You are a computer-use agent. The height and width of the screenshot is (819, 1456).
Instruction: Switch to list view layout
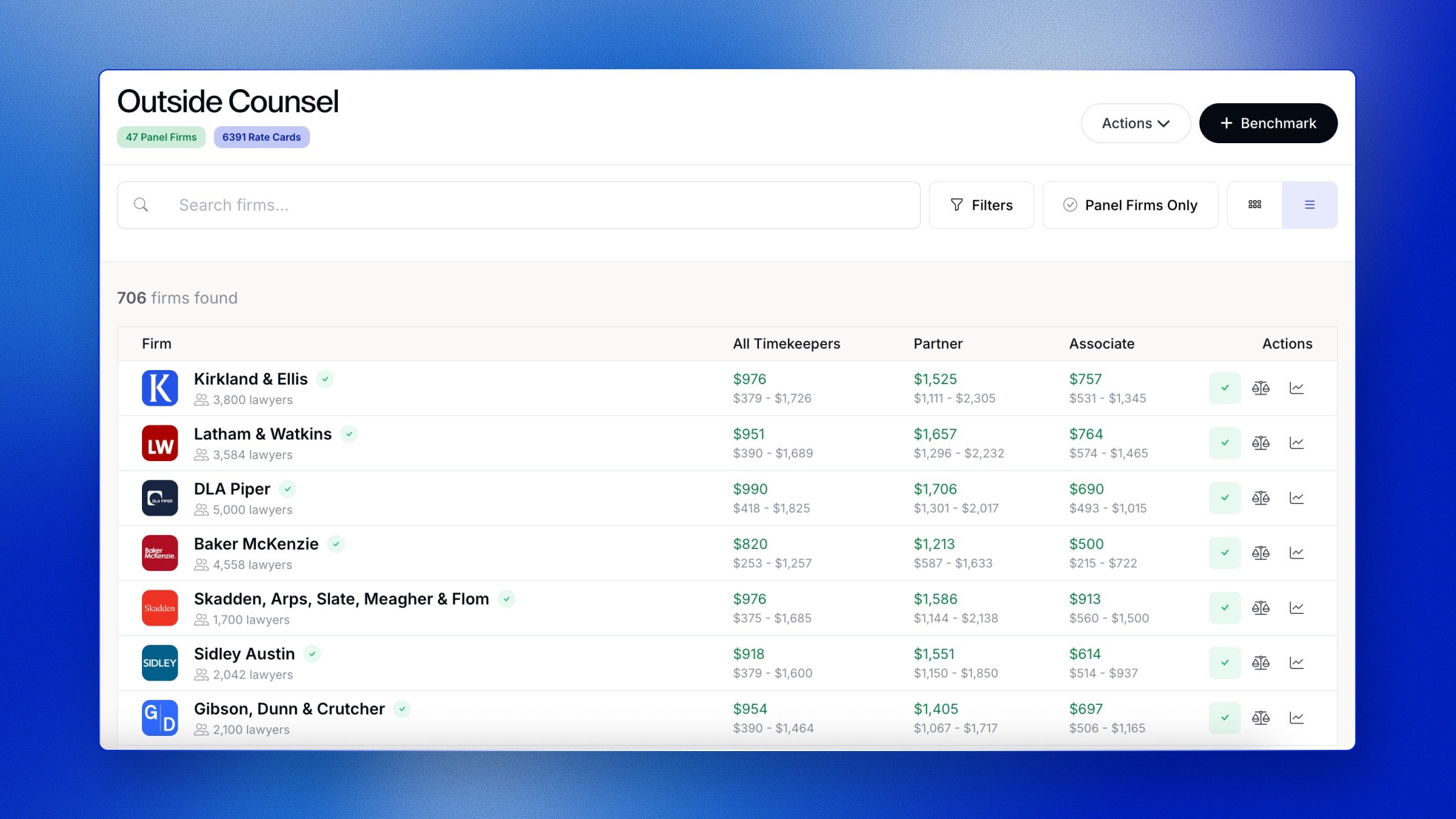point(1309,205)
